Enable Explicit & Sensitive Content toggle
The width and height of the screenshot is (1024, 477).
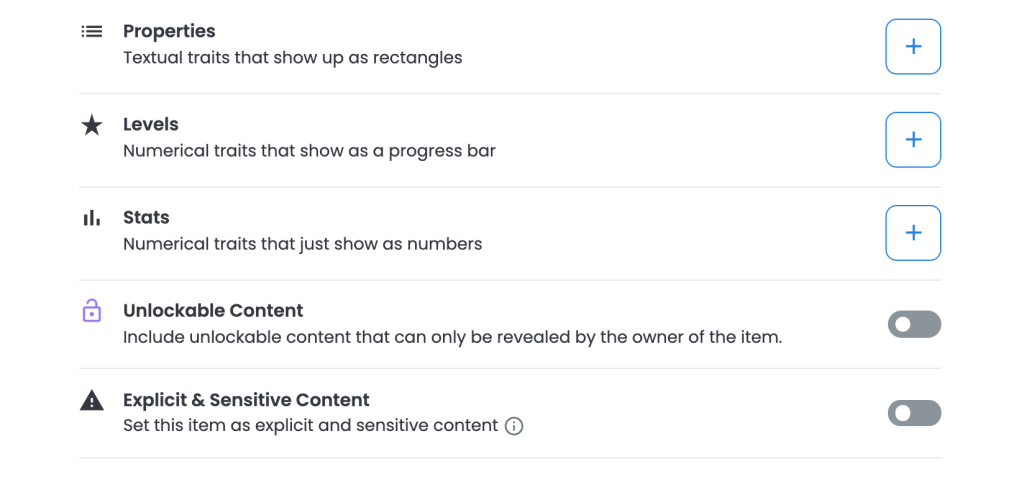(x=914, y=413)
